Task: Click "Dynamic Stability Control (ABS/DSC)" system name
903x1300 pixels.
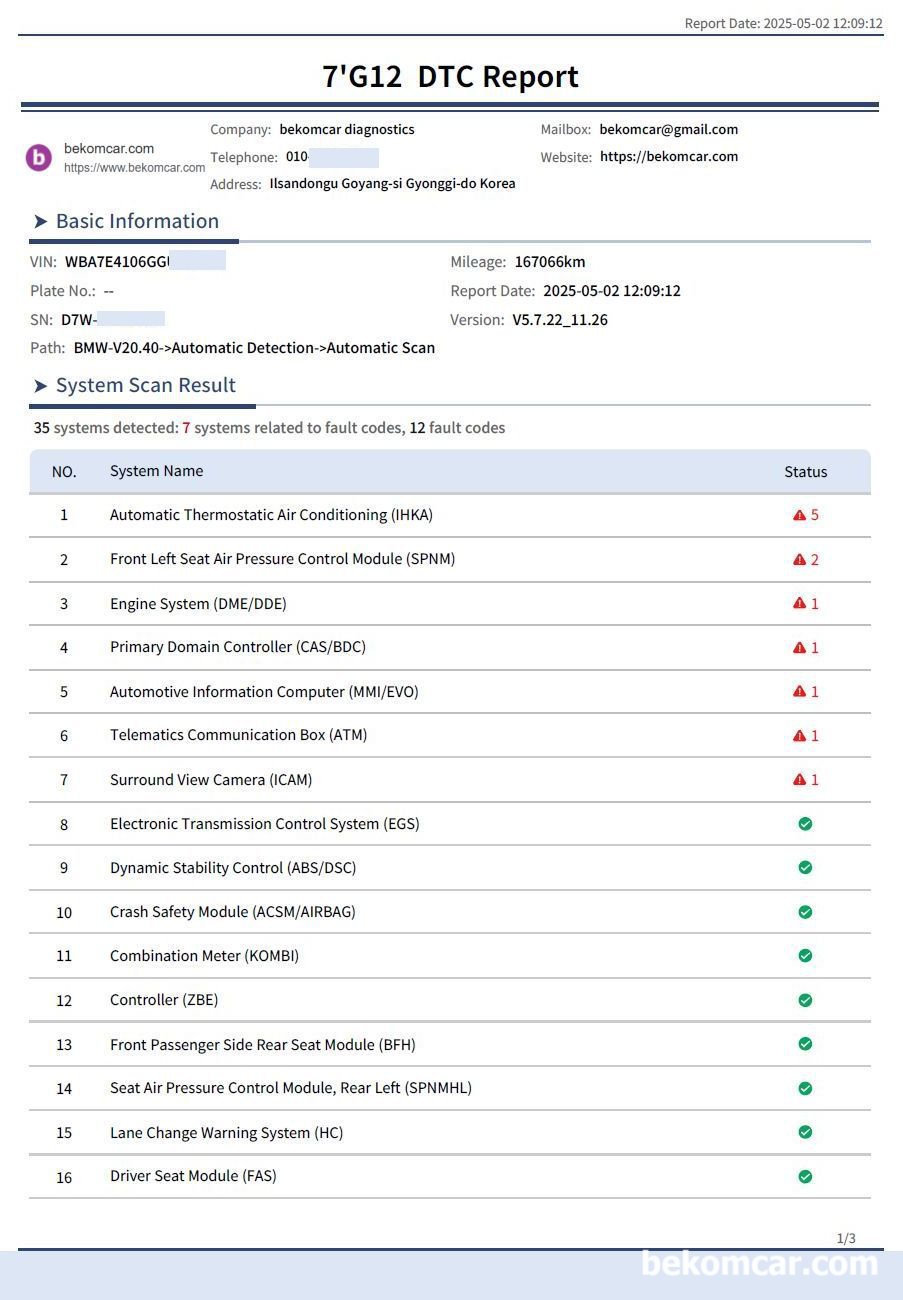Action: click(x=233, y=868)
